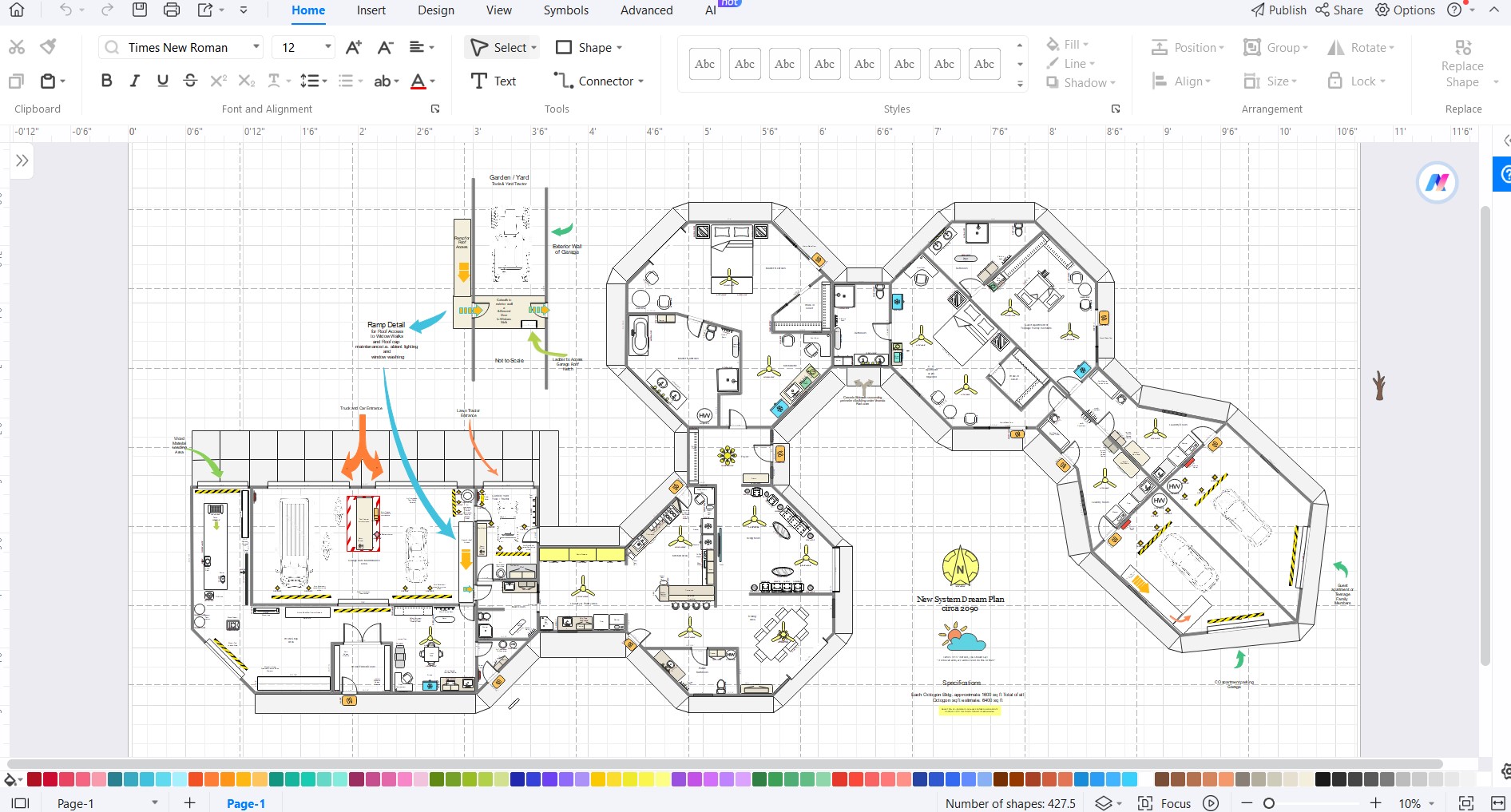Open Options settings
Screen dimensions: 1511x812
1405,10
